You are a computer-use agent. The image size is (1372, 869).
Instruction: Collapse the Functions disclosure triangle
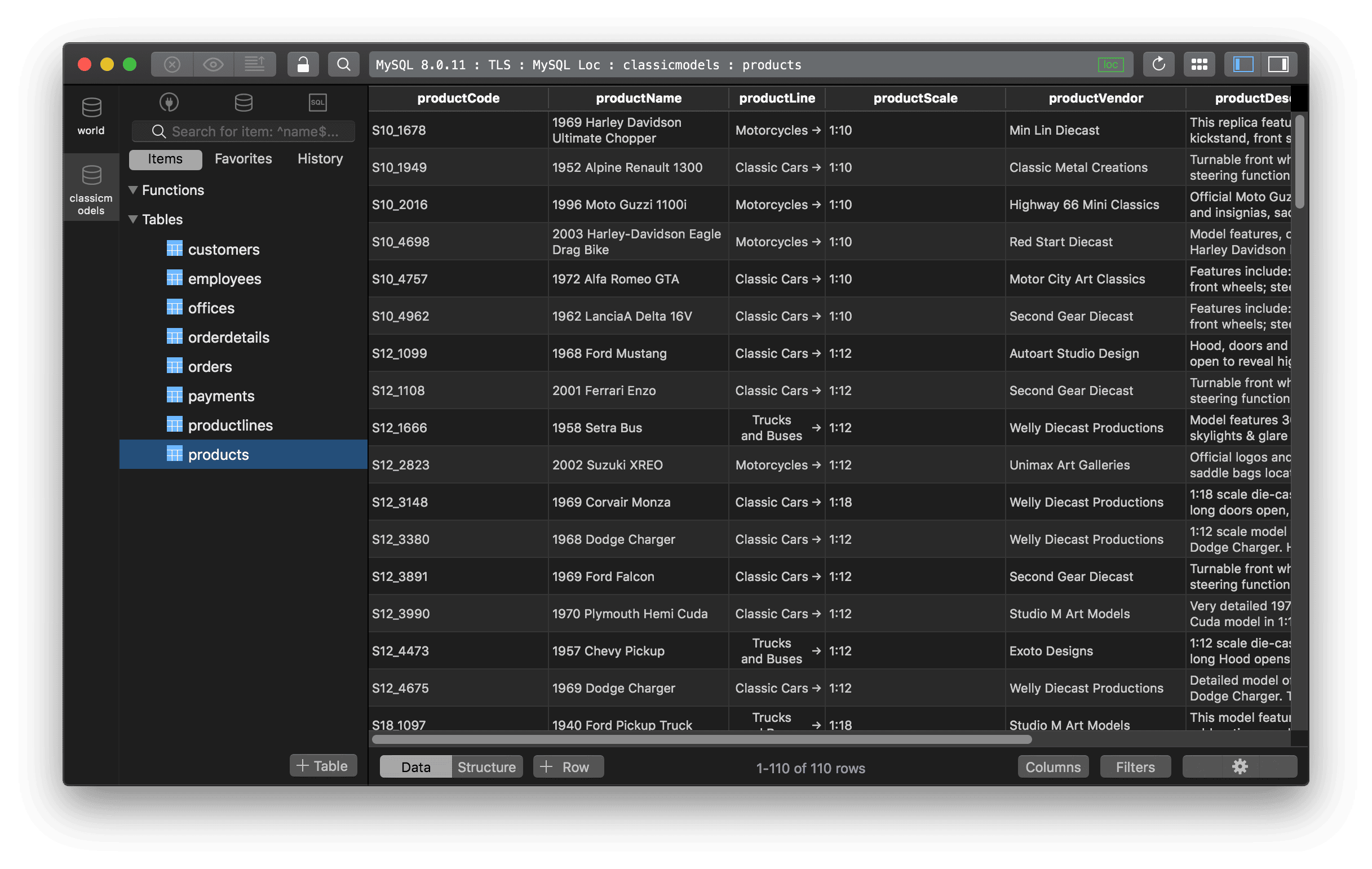[133, 190]
